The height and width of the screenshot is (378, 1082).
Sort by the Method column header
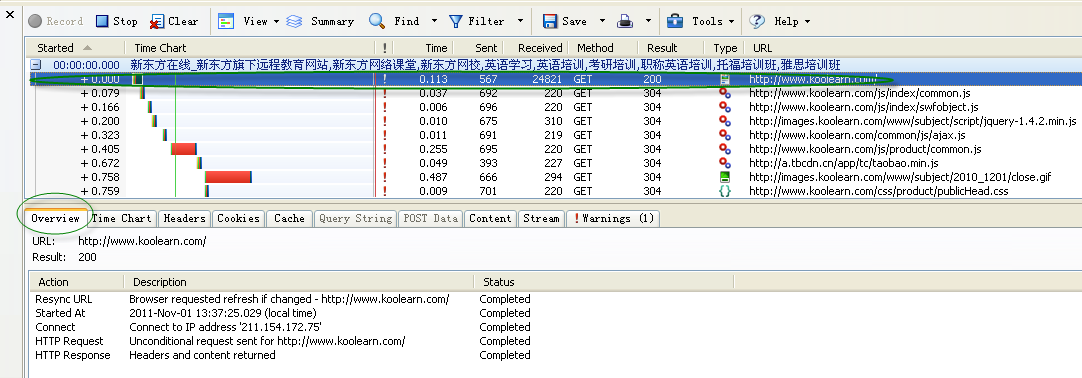(x=603, y=48)
